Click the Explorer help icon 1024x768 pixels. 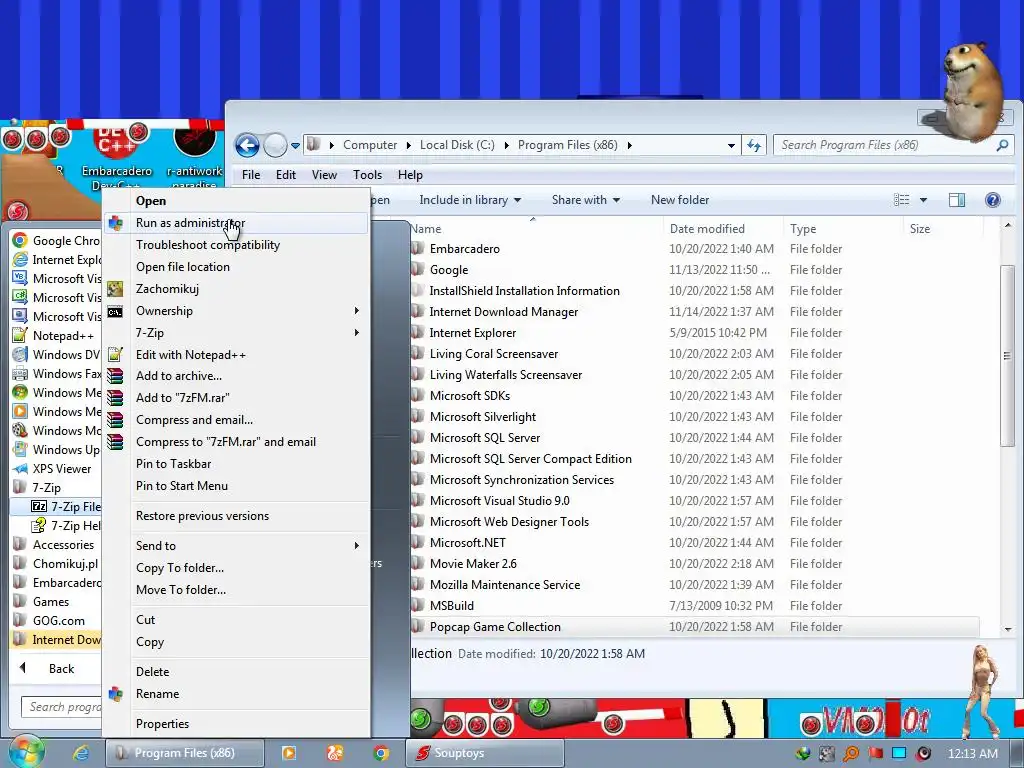coord(993,200)
